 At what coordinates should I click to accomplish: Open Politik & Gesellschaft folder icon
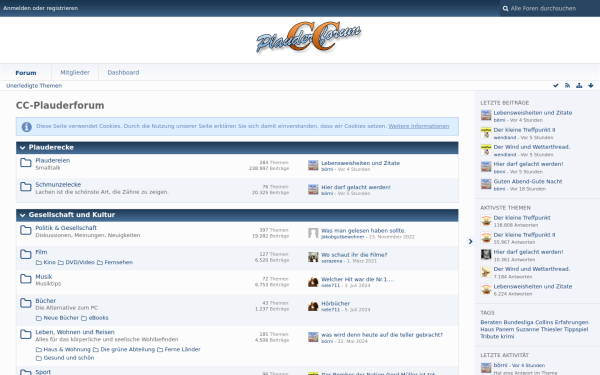click(26, 230)
